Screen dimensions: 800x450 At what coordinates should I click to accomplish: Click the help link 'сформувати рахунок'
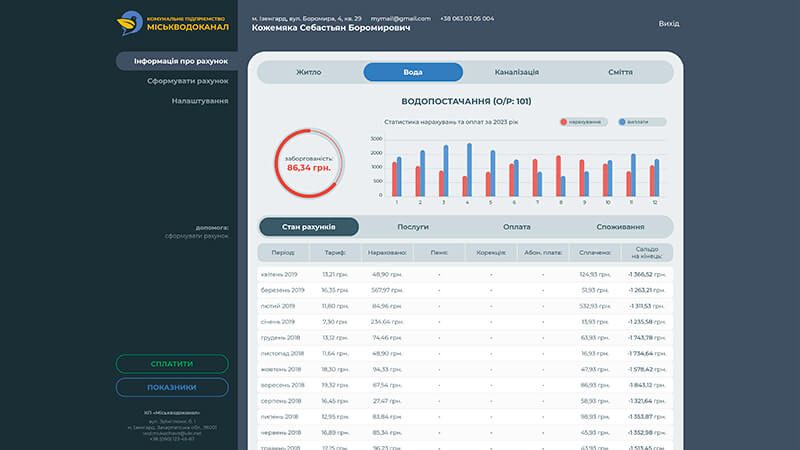pos(197,236)
